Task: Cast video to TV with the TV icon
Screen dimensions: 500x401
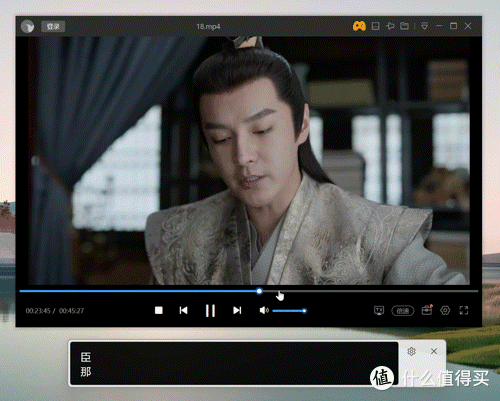Action: pyautogui.click(x=379, y=310)
